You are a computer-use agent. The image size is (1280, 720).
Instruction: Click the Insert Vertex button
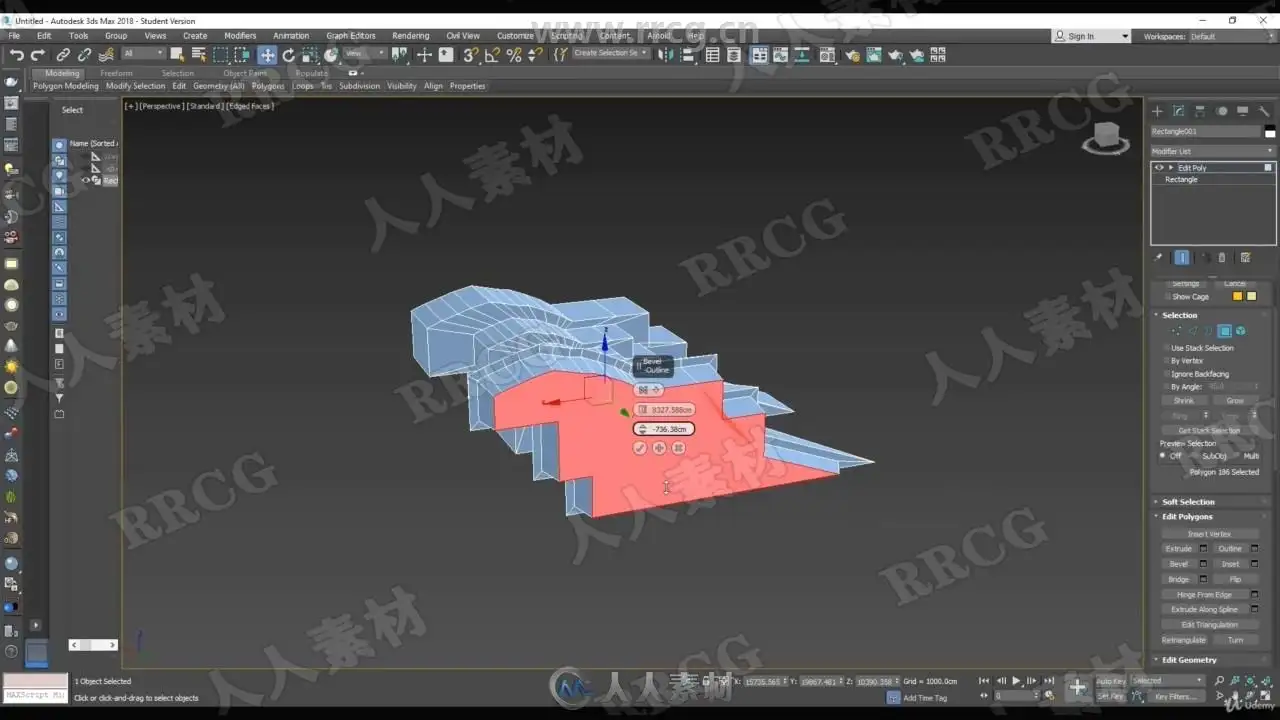[1209, 534]
